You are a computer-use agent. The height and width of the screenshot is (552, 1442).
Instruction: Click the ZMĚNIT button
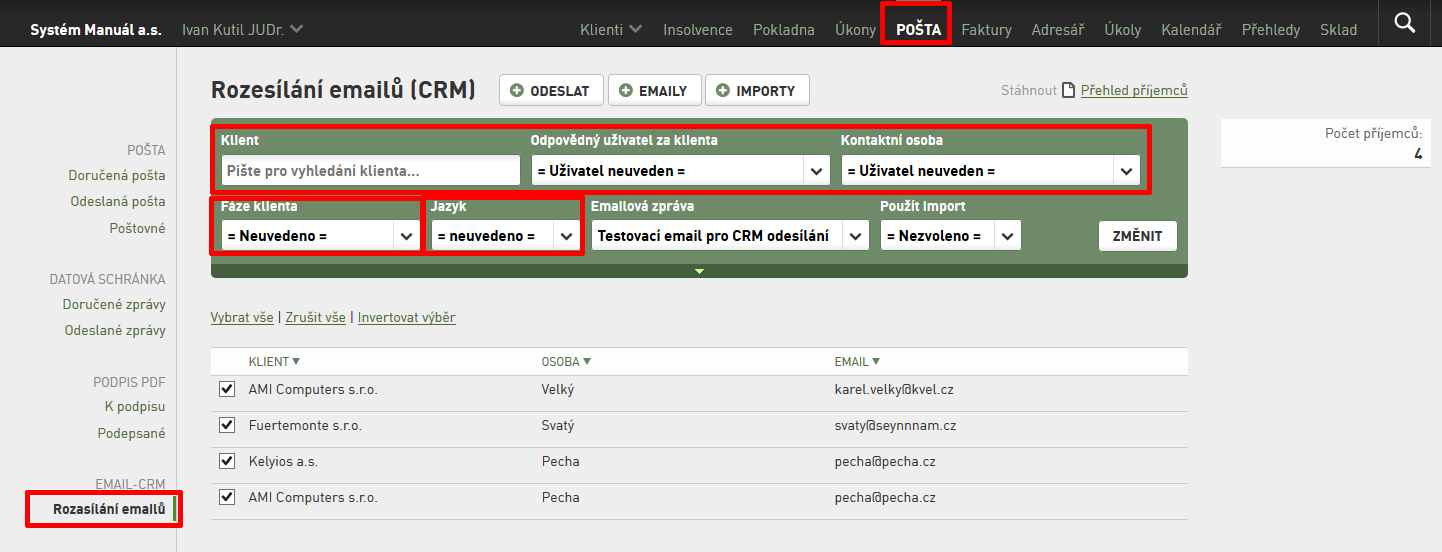[x=1138, y=236]
